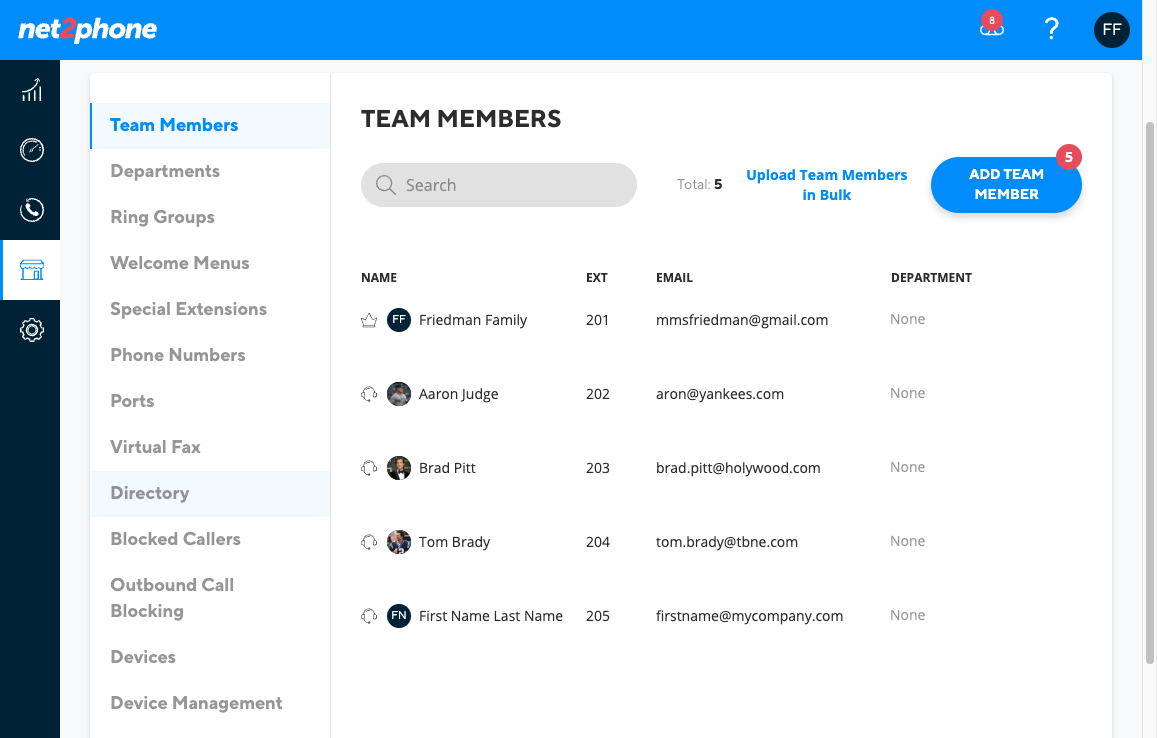Click the magnifier icon in Search field
Image resolution: width=1157 pixels, height=738 pixels.
386,184
